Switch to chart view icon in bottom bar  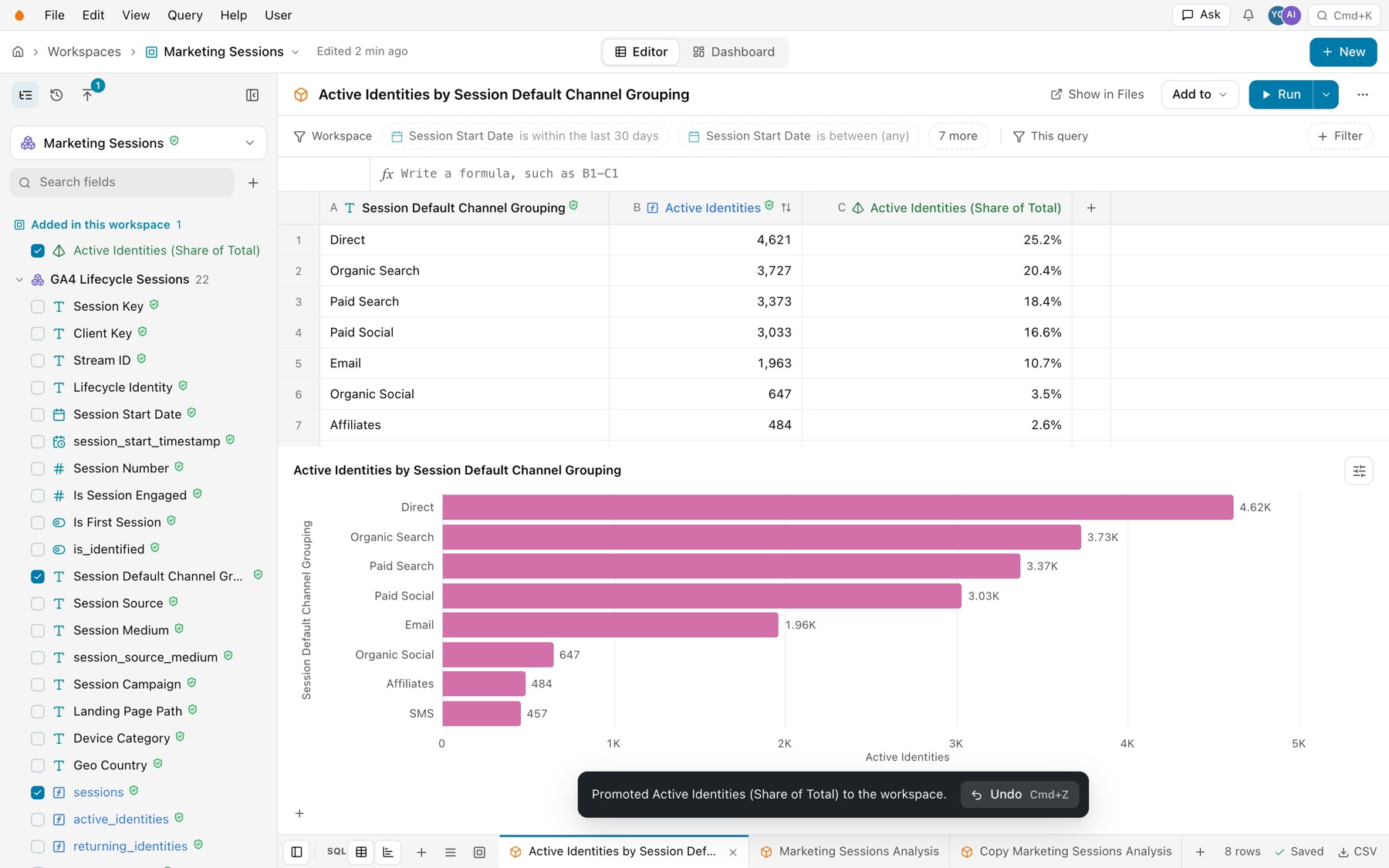[388, 852]
